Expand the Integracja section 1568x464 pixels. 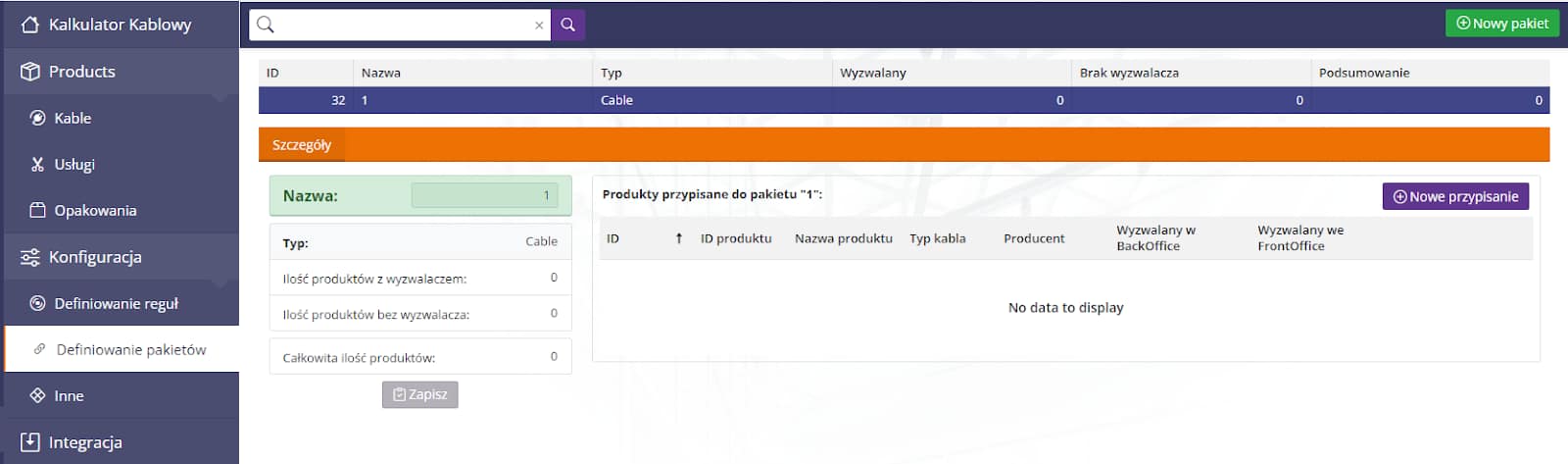(x=85, y=442)
